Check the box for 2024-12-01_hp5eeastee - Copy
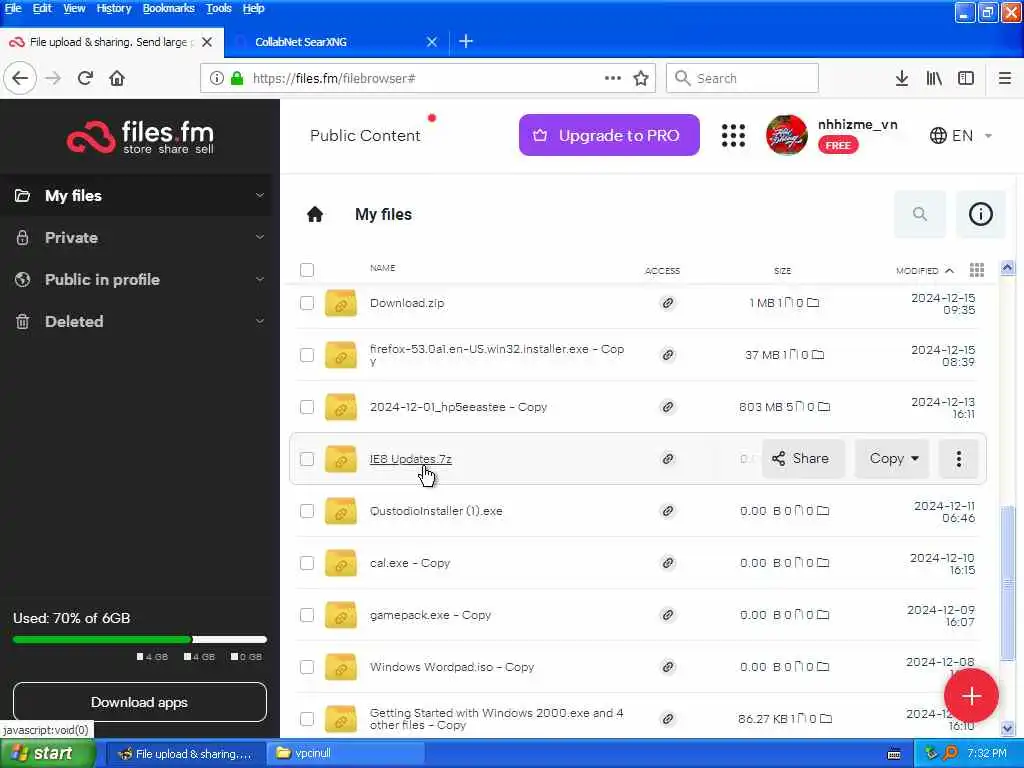The width and height of the screenshot is (1024, 768). click(307, 407)
